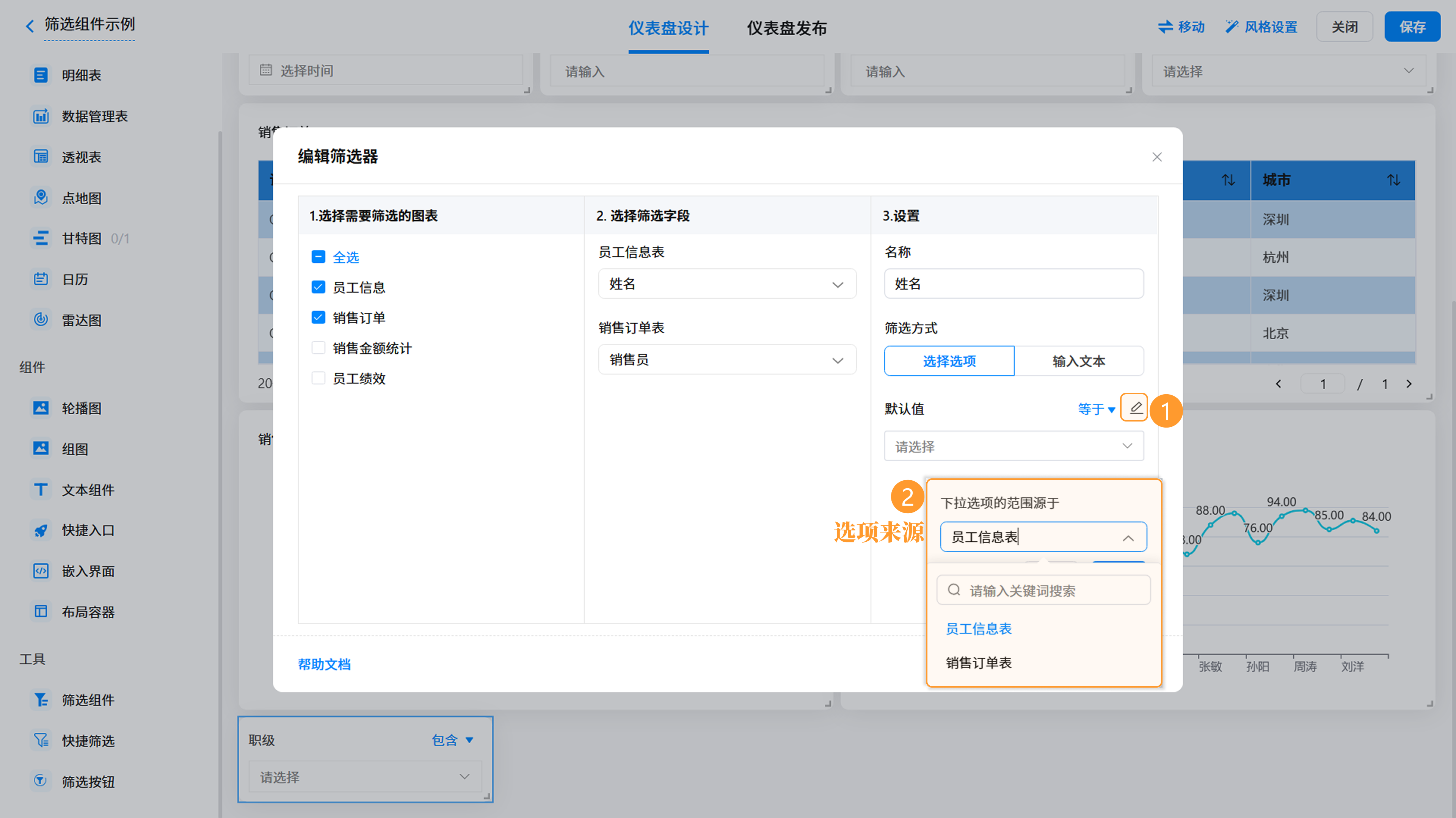Close the 编辑筛选器 dialog
Image resolution: width=1456 pixels, height=818 pixels.
[1157, 157]
